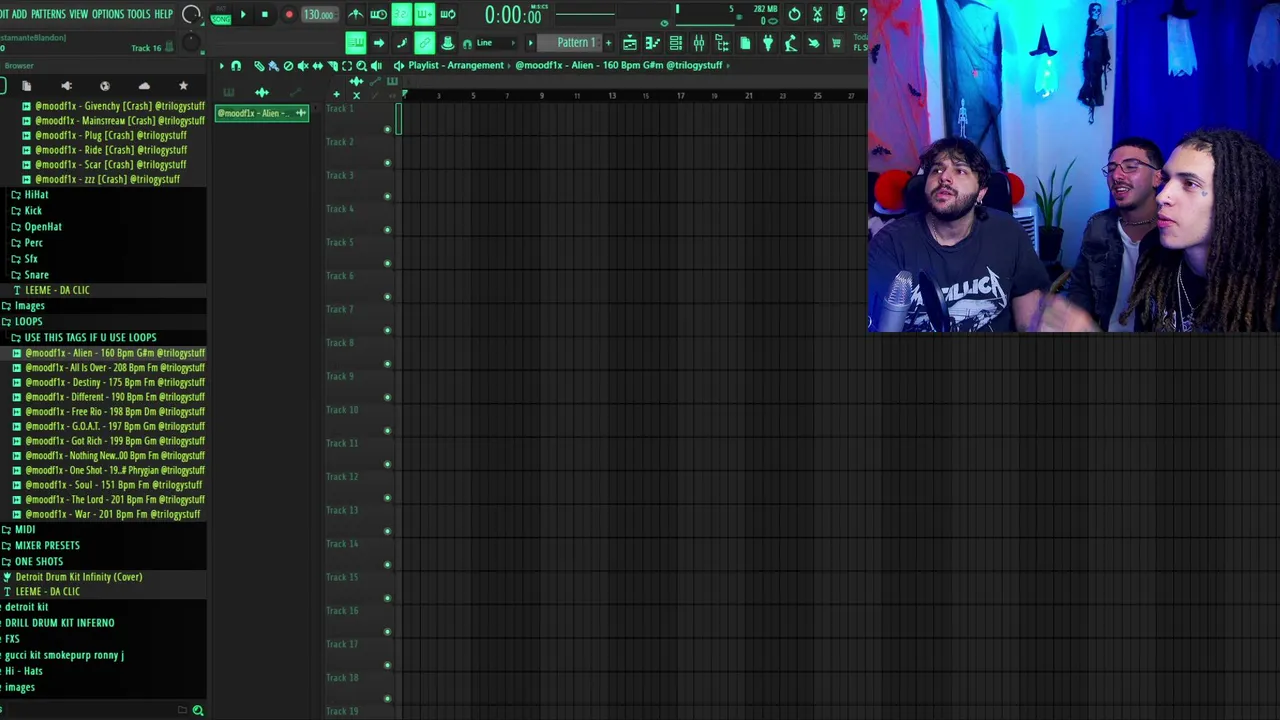The image size is (1280, 720).
Task: Select the playlist Select tool icon
Action: (347, 66)
